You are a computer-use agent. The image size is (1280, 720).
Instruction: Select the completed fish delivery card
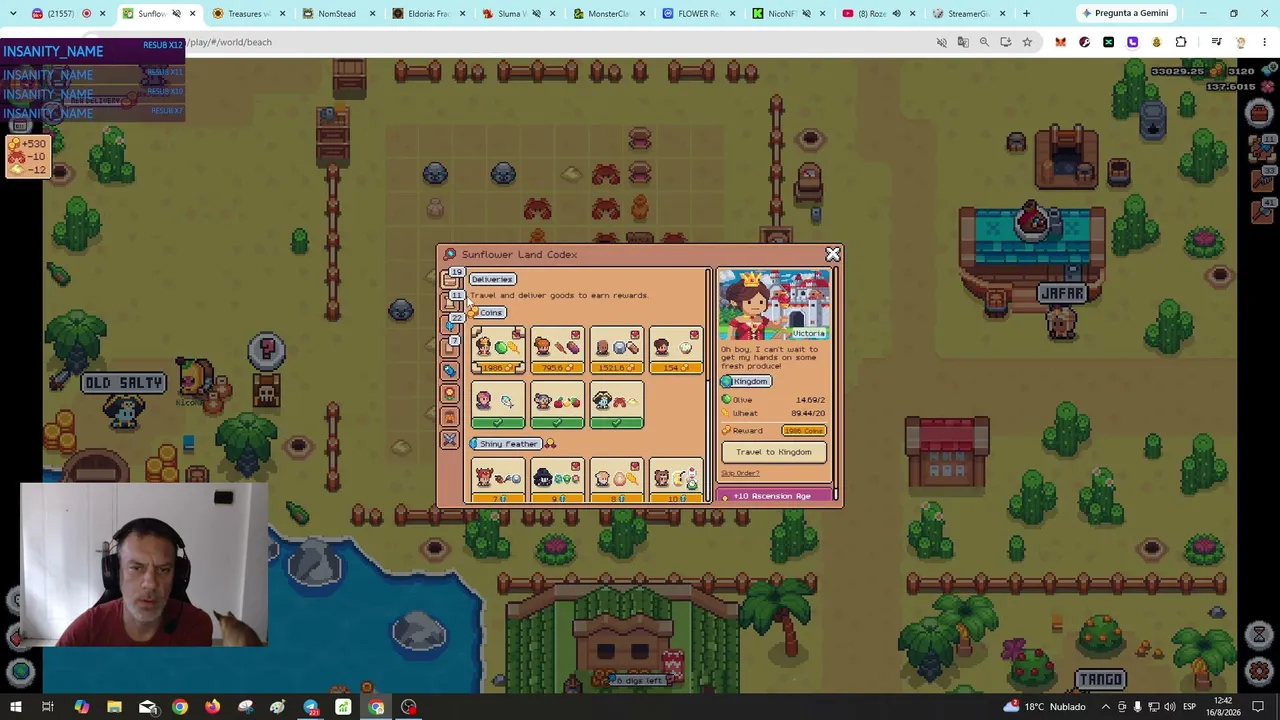pyautogui.click(x=498, y=405)
